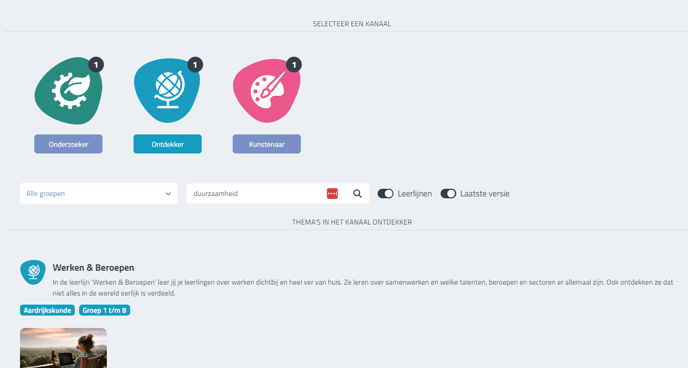Select the pink Kunstenaar palette icon
688x368 pixels.
[x=266, y=91]
